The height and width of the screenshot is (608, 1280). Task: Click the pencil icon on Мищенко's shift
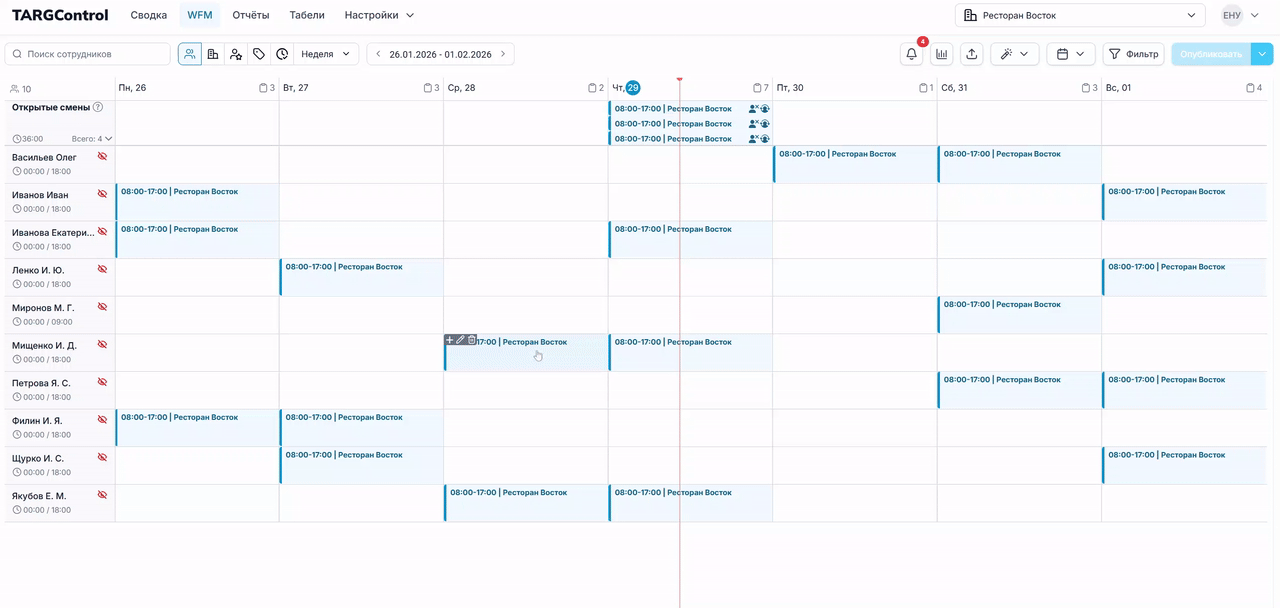click(460, 340)
